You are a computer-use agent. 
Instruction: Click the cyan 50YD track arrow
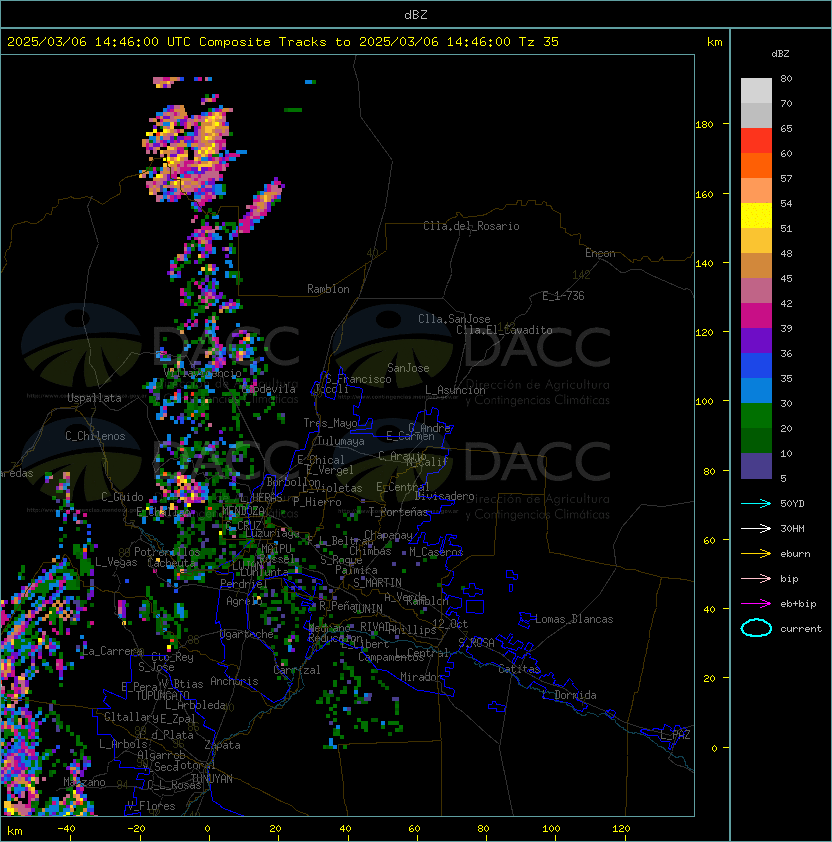coord(756,503)
